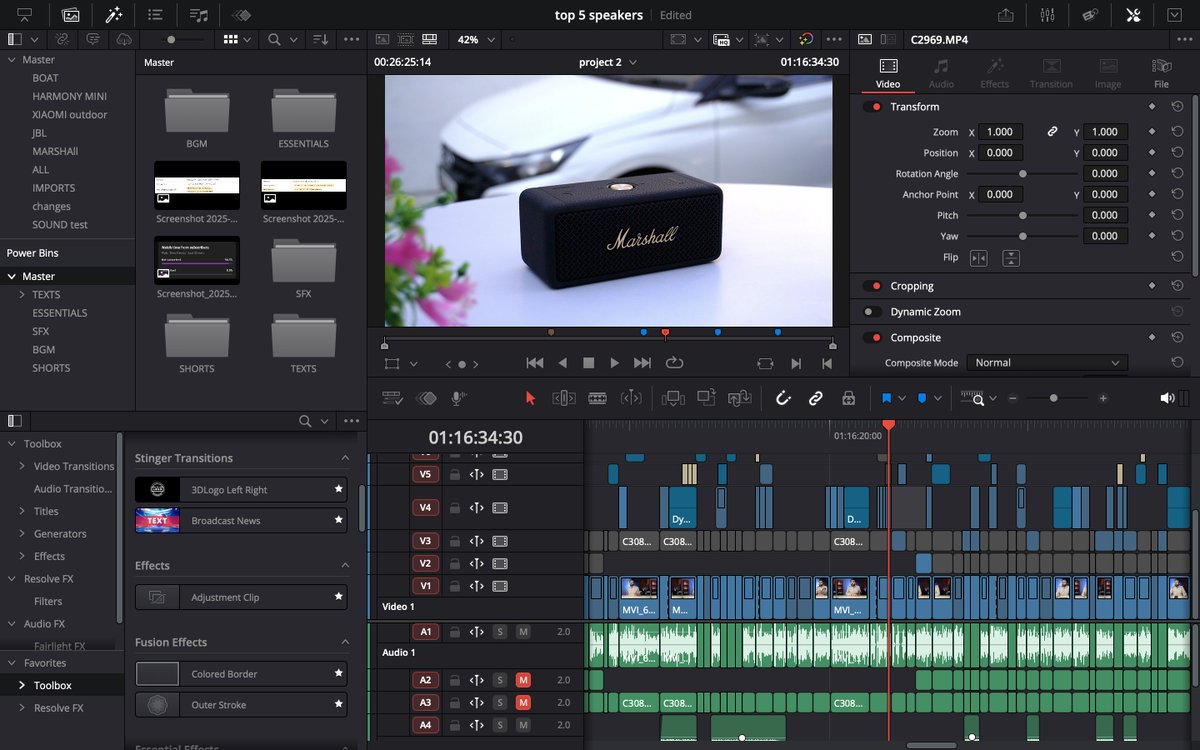The image size is (1200, 750).
Task: Click the Overwrite Clip icon
Action: click(x=707, y=398)
